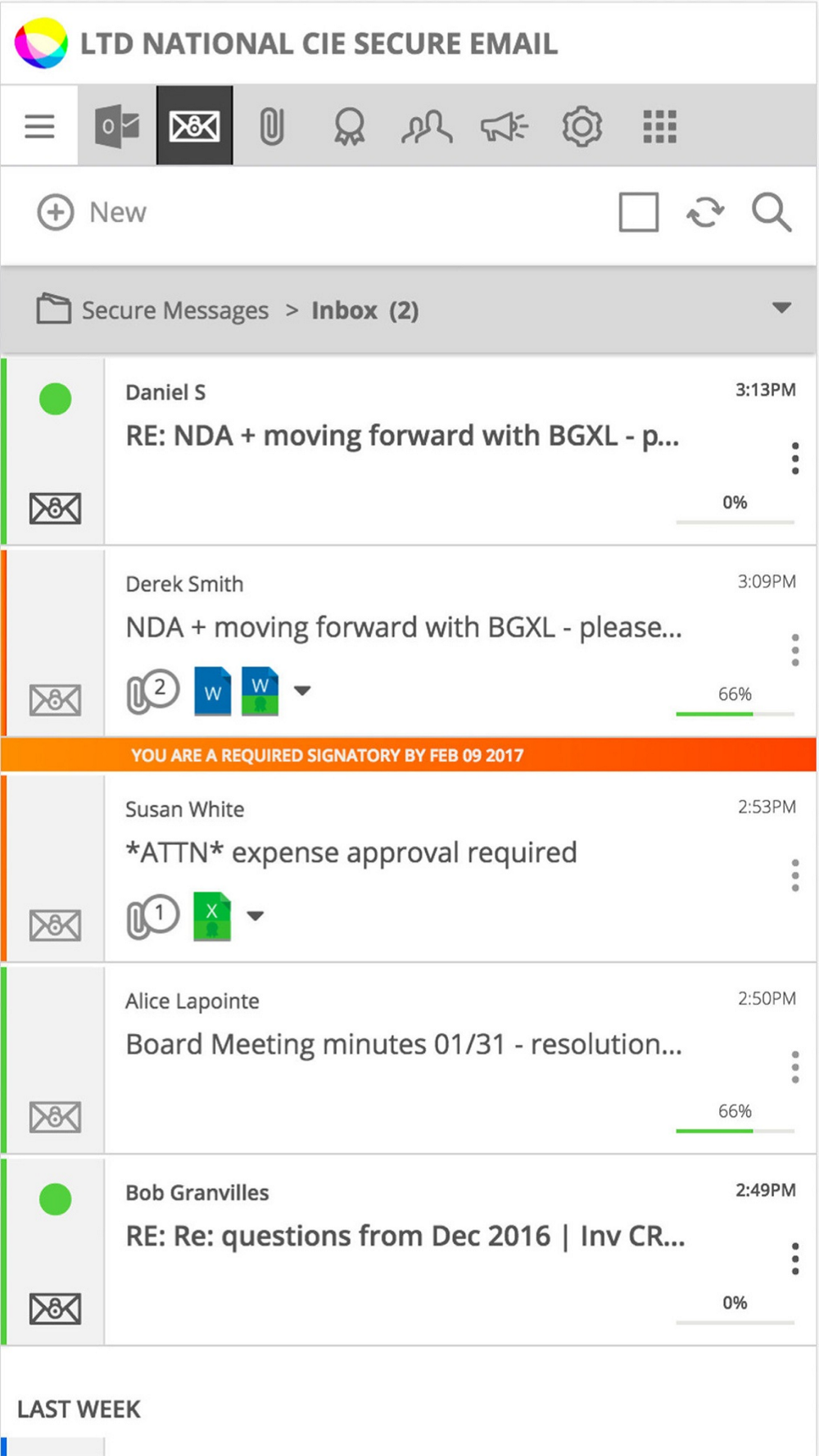The height and width of the screenshot is (1456, 819).
Task: Open the hamburger menu
Action: (39, 126)
